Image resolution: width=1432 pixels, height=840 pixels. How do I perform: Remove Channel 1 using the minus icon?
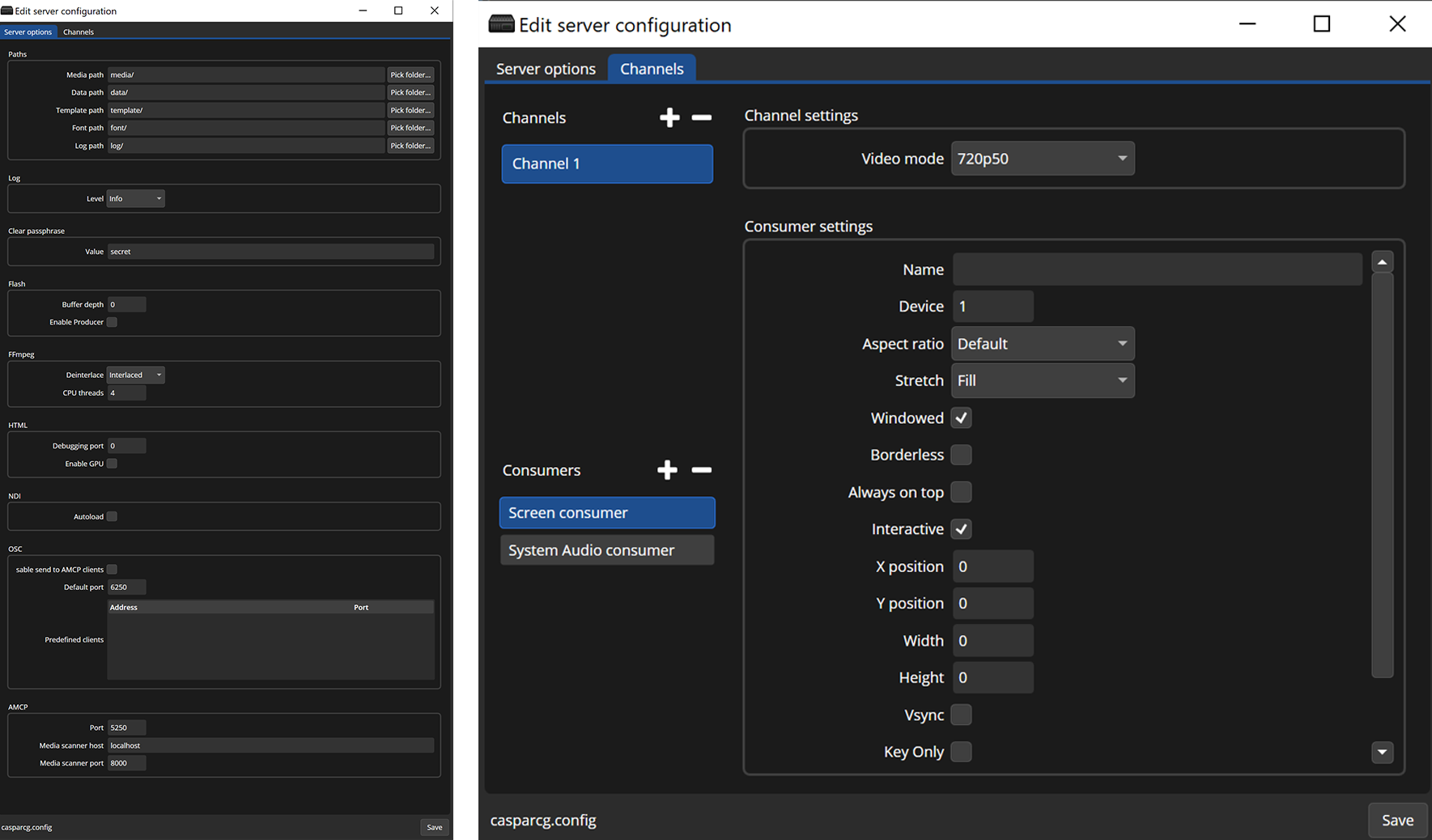click(x=701, y=117)
